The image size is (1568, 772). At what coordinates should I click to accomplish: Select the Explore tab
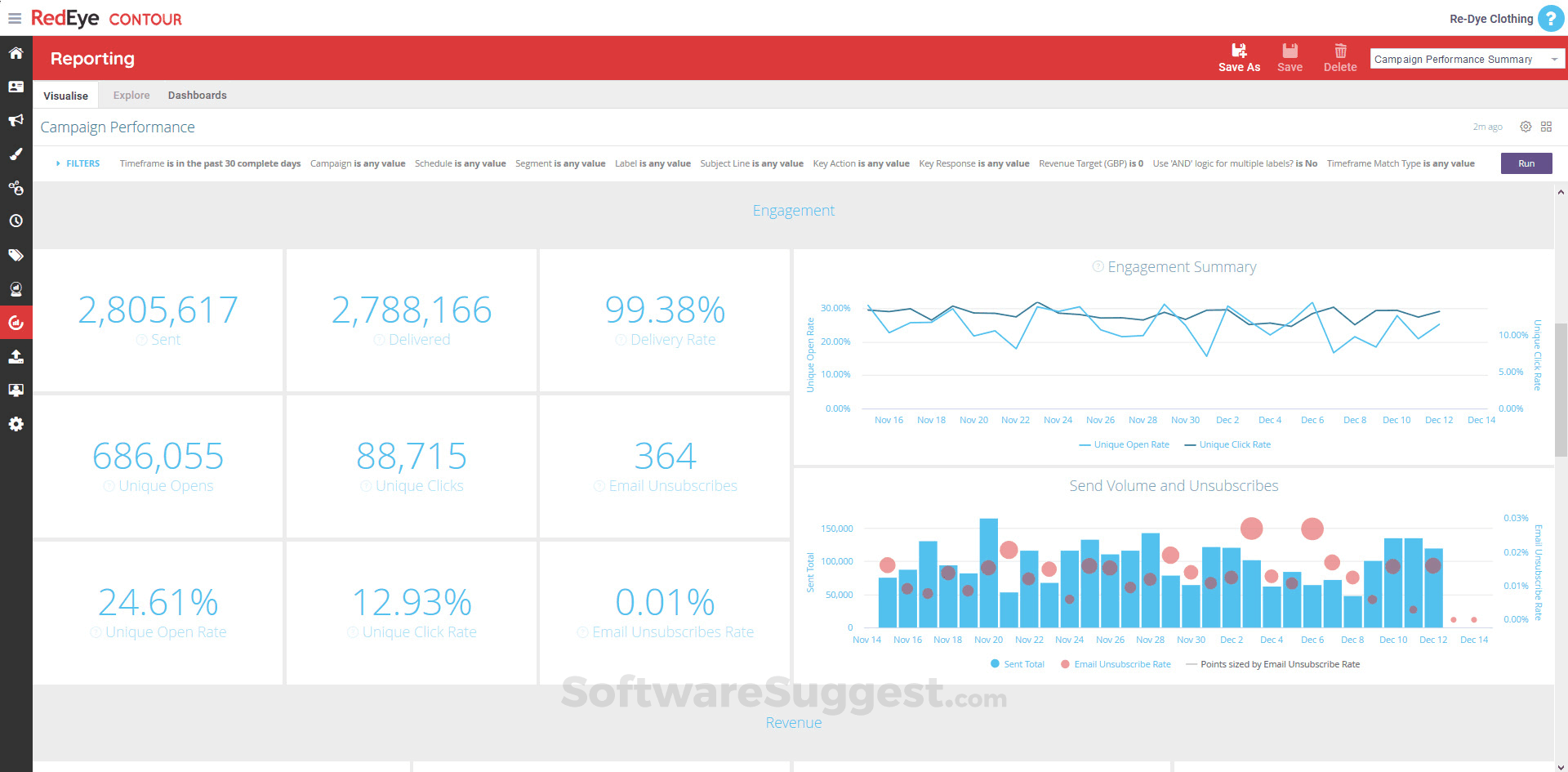point(131,95)
